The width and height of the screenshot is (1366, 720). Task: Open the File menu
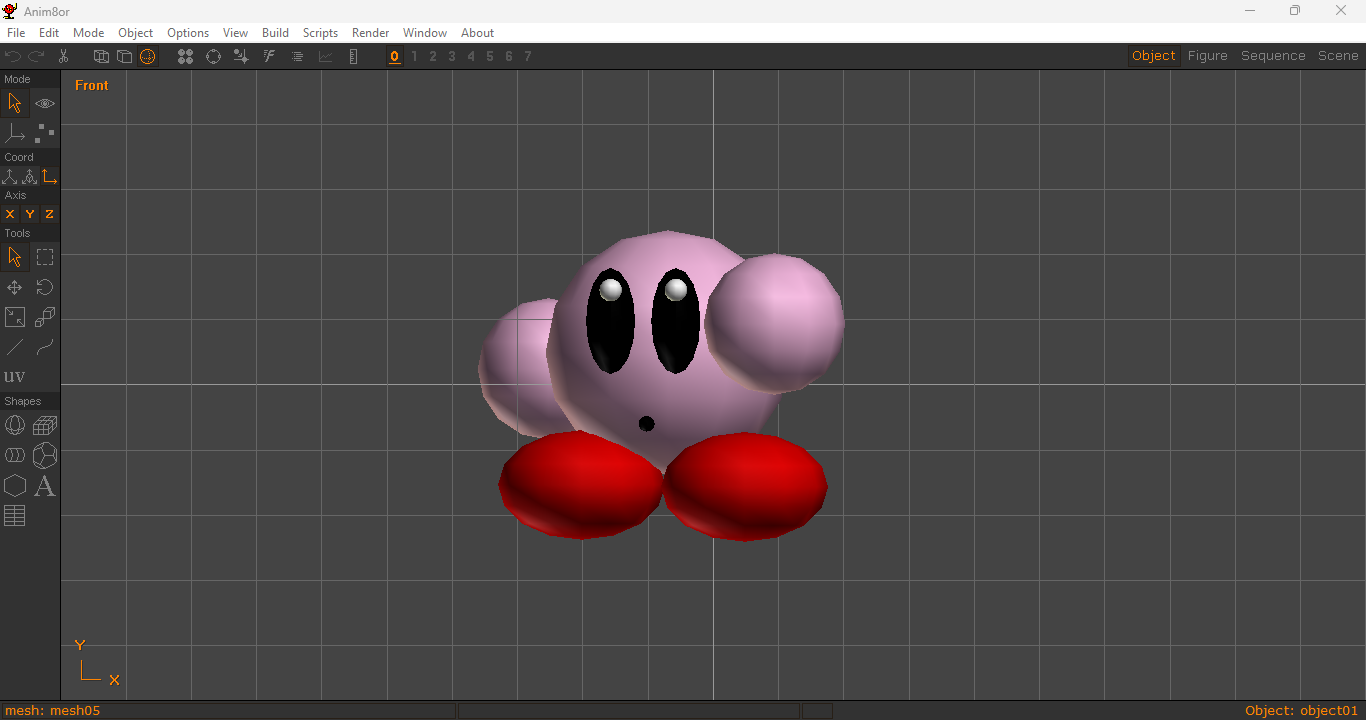(16, 33)
